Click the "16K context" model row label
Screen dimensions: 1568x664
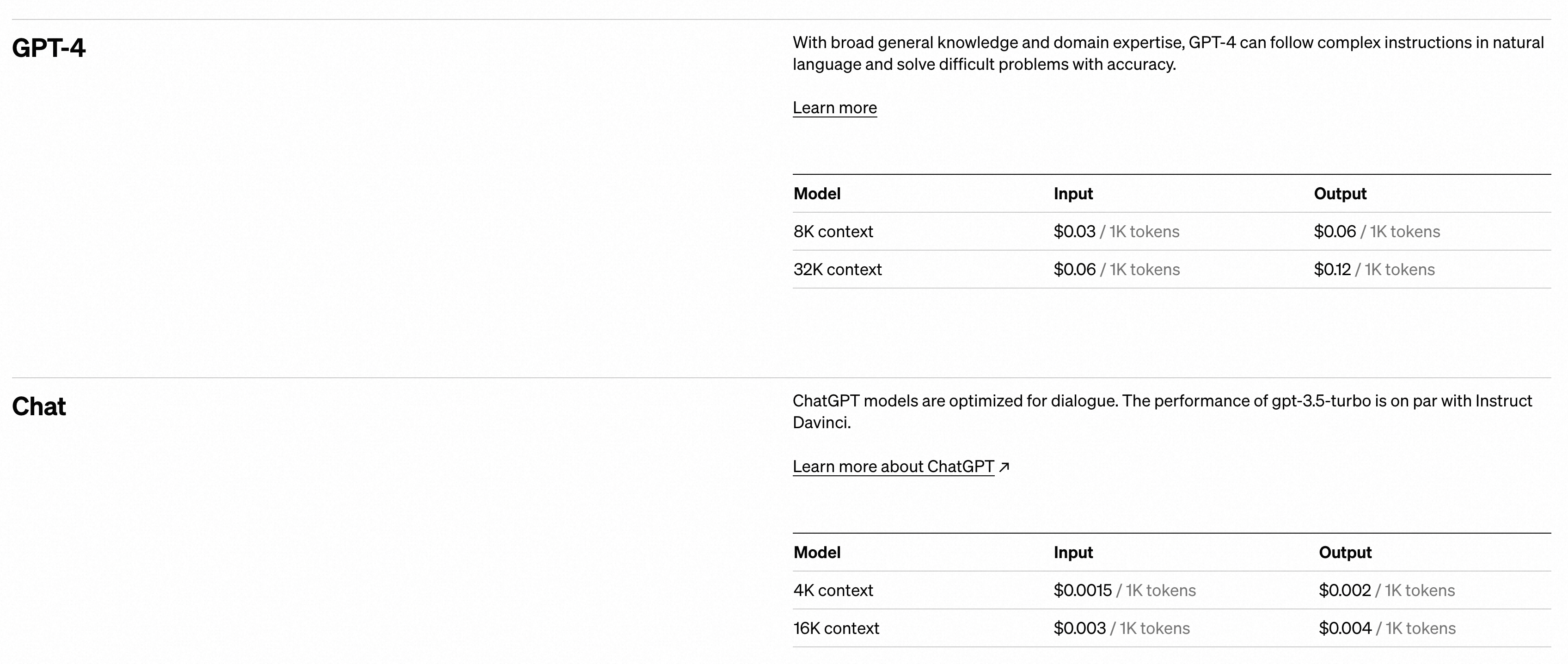[x=836, y=627]
